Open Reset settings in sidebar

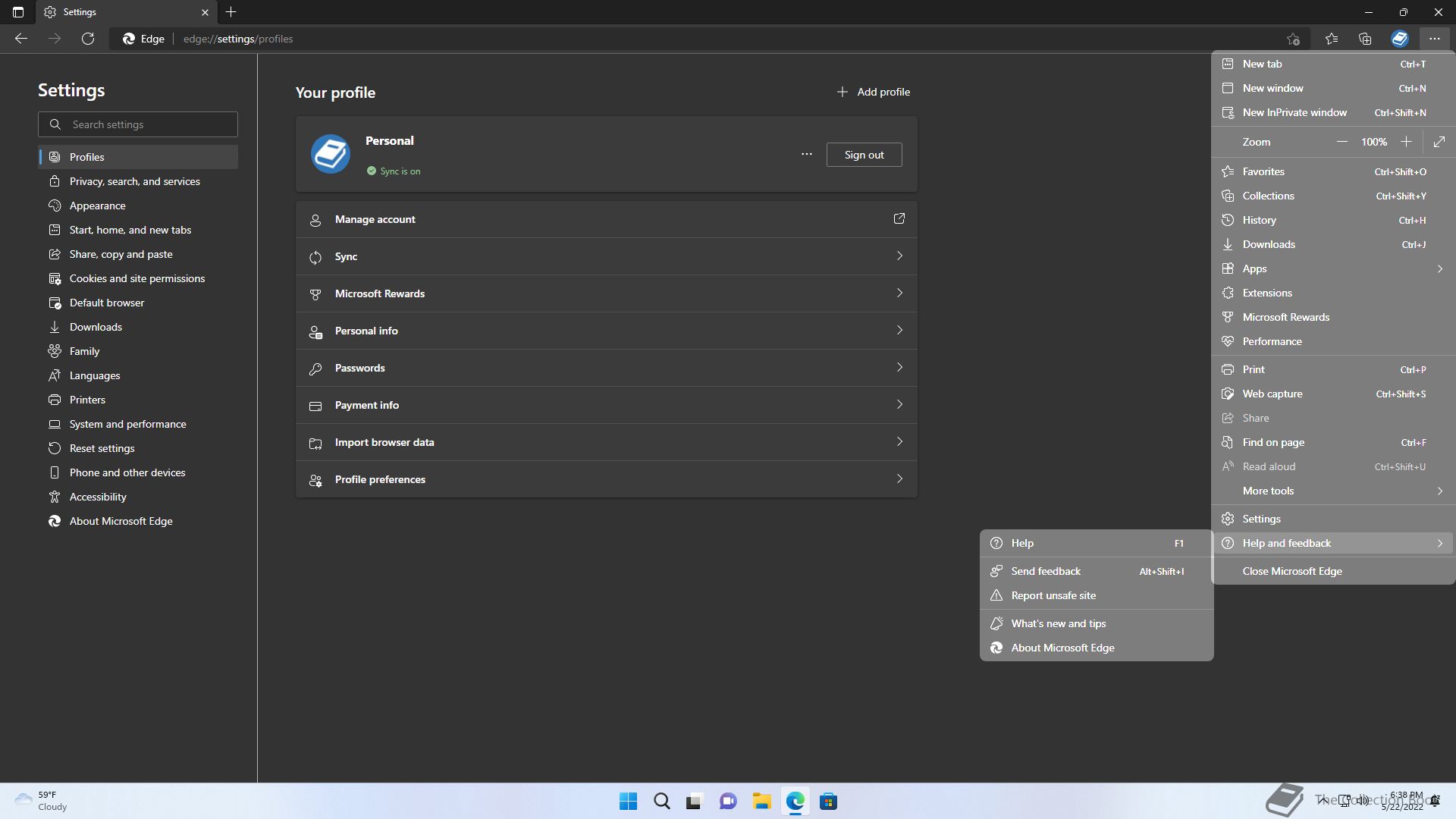138,448
